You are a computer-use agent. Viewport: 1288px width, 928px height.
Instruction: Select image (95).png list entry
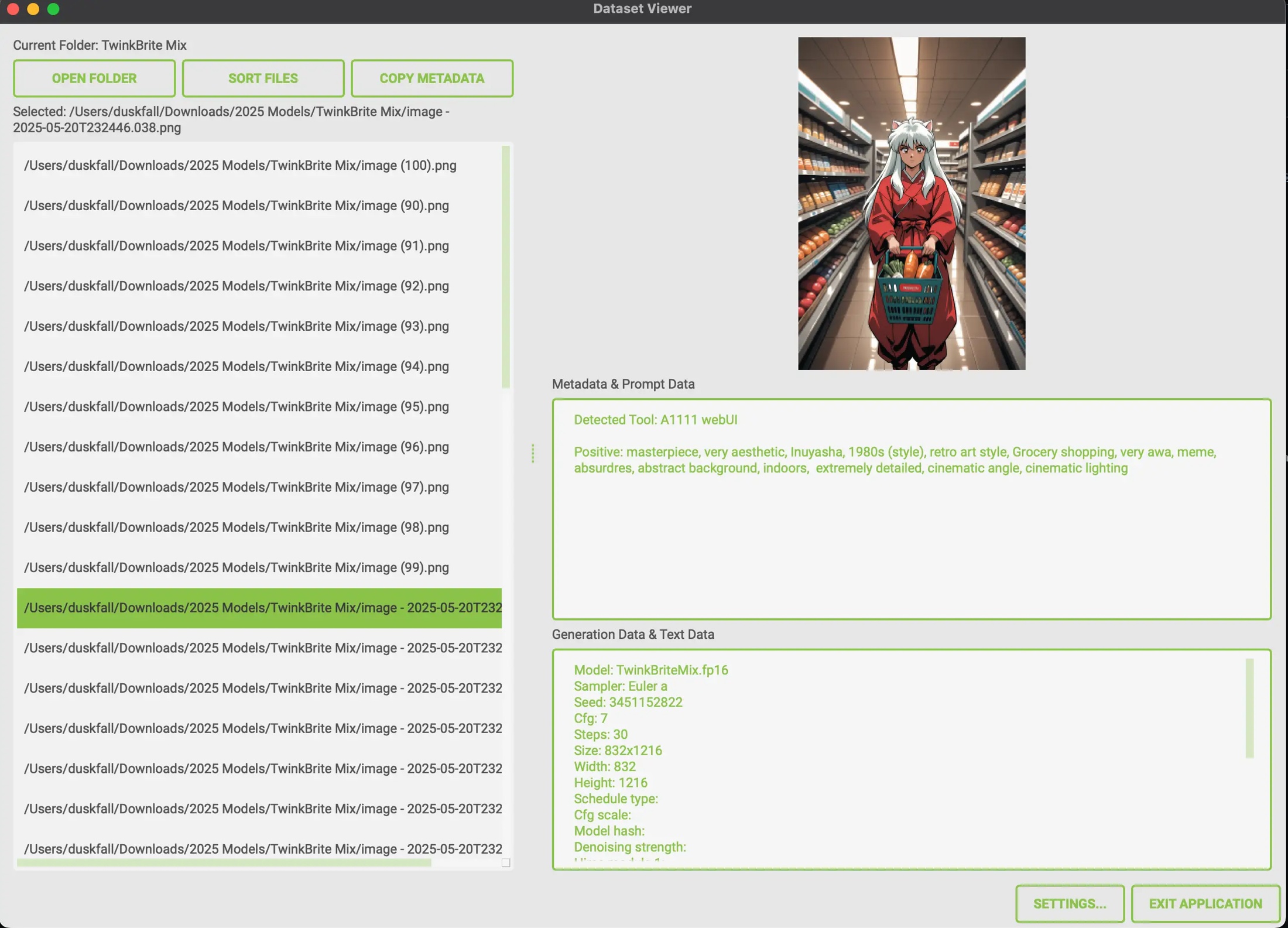pos(259,407)
